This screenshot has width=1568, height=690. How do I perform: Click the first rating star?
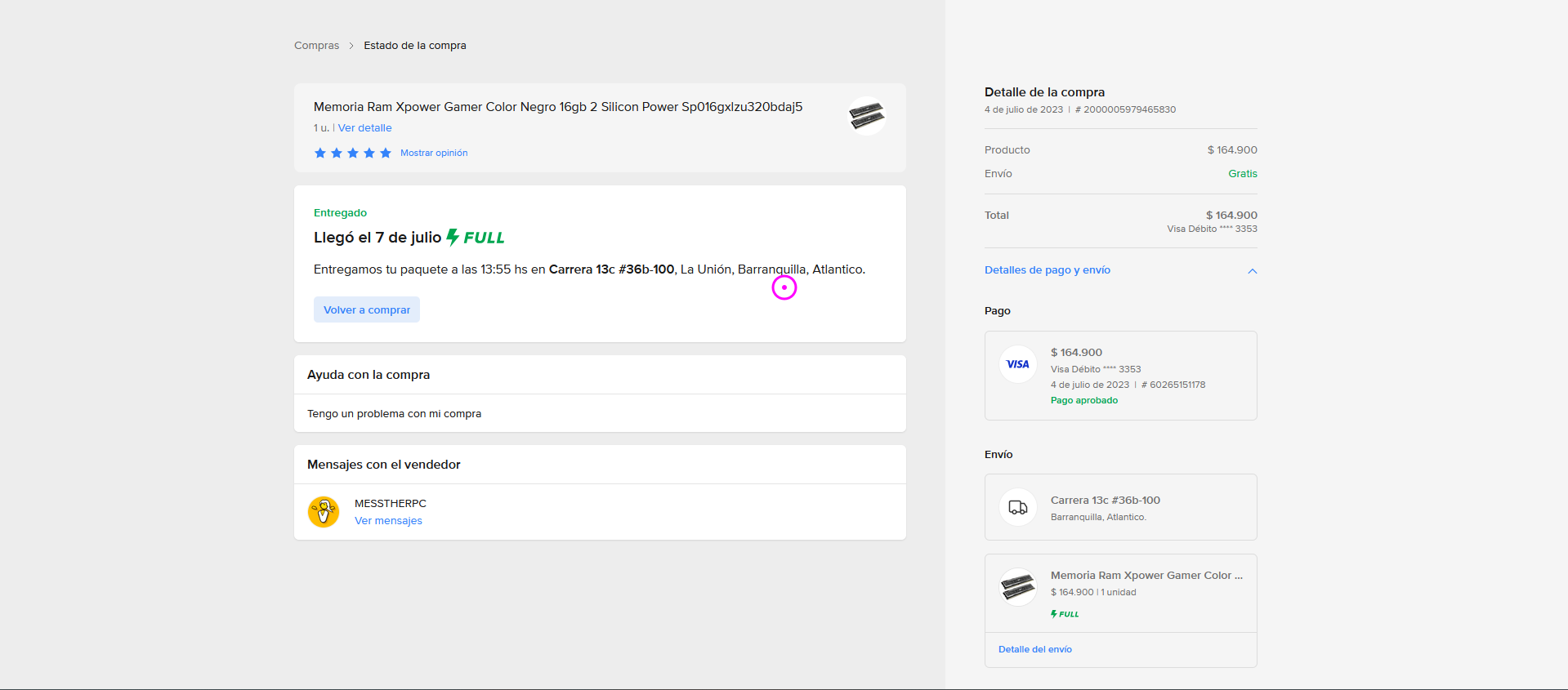(320, 154)
